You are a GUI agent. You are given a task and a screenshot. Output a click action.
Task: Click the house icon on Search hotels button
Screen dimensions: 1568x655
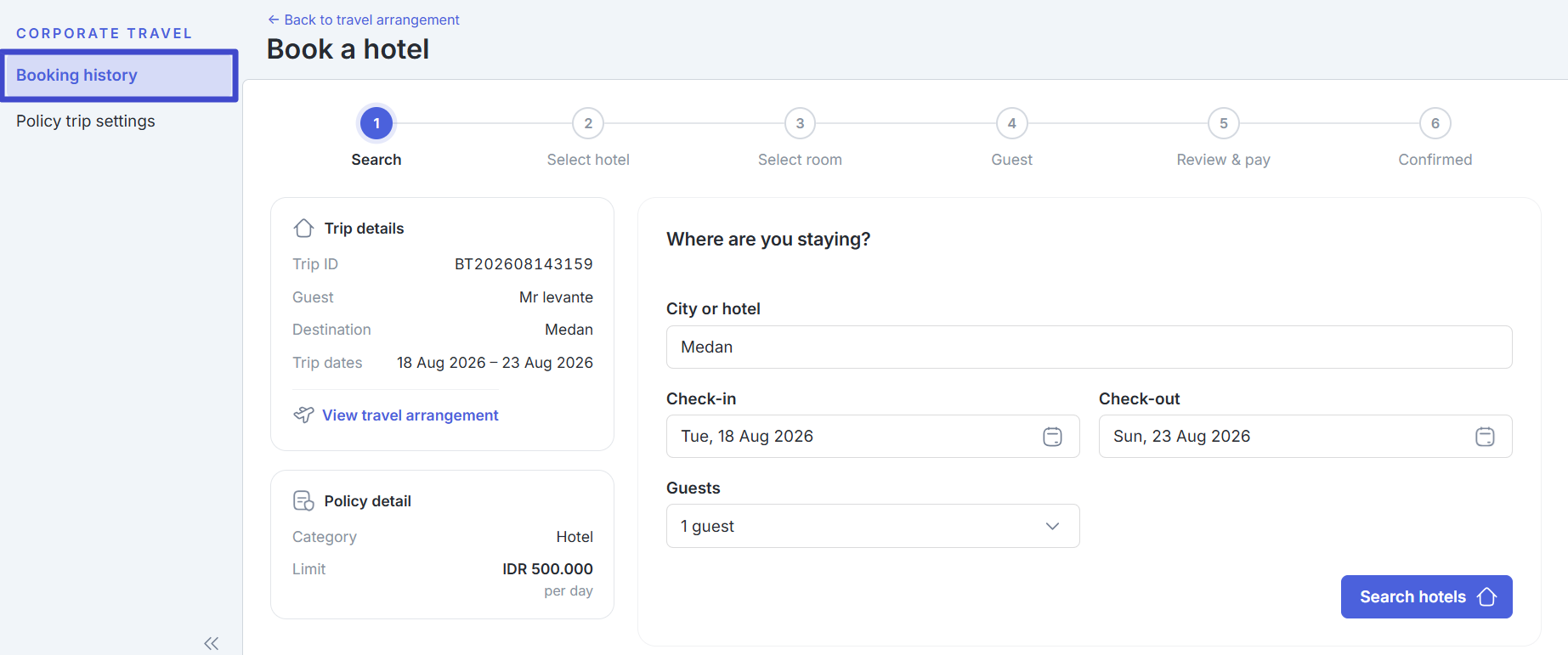(1487, 597)
